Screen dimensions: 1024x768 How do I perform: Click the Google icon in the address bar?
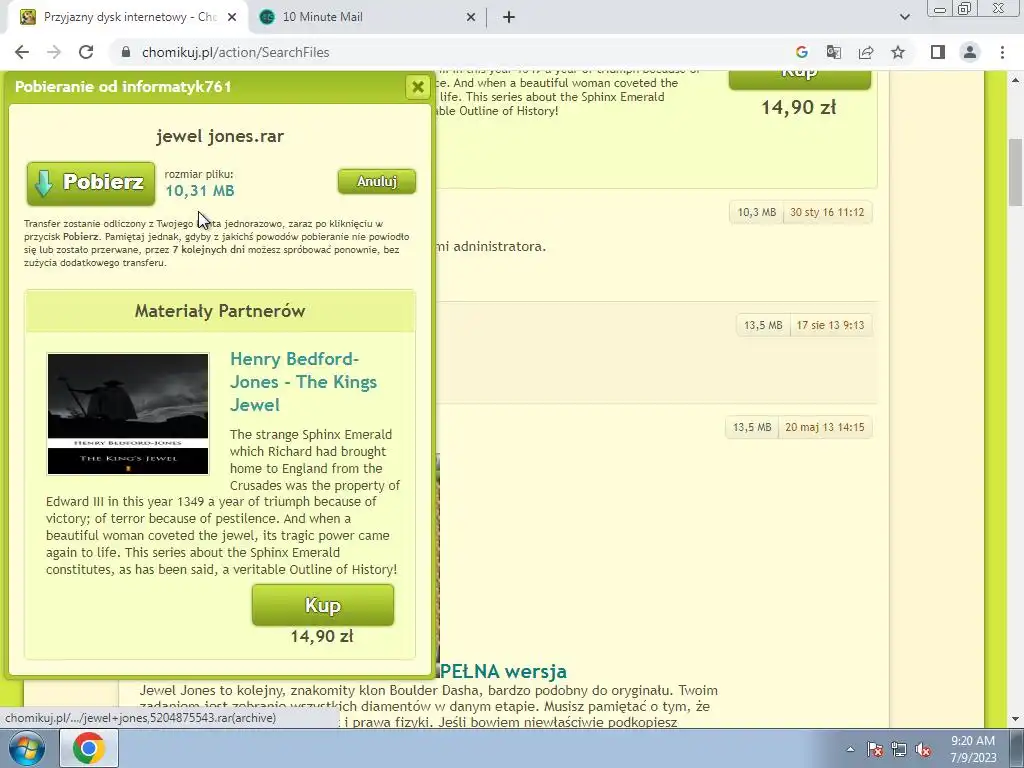click(802, 52)
